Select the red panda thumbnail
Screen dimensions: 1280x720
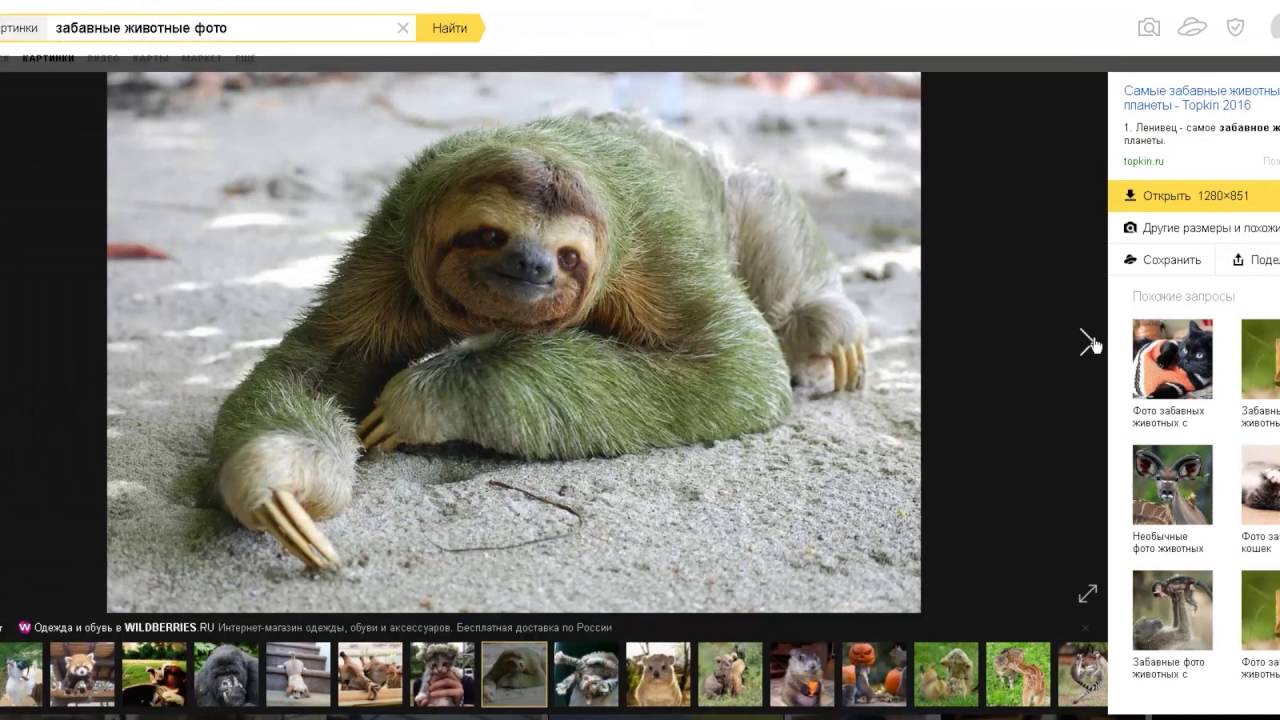(82, 675)
